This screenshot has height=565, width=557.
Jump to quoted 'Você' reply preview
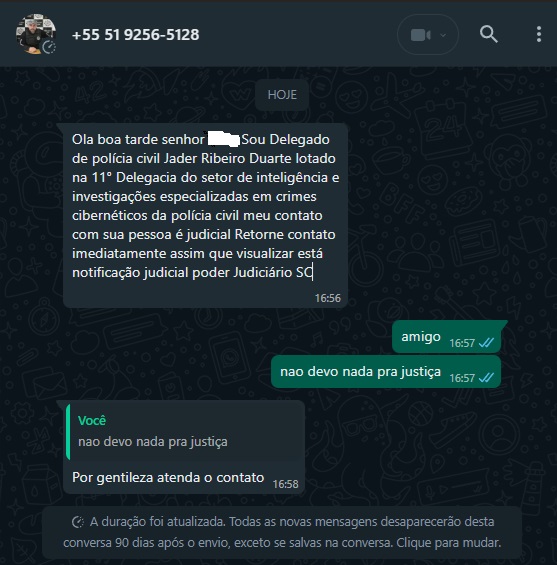(x=185, y=432)
